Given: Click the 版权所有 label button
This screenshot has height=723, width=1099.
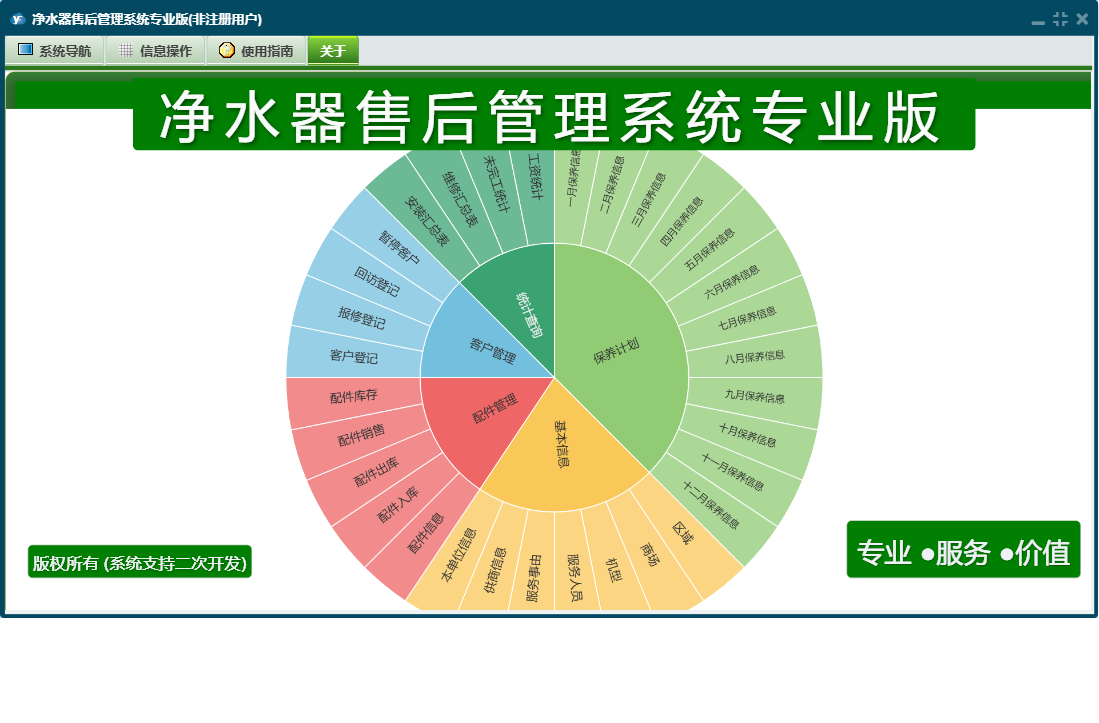Looking at the screenshot, I should click(x=139, y=562).
